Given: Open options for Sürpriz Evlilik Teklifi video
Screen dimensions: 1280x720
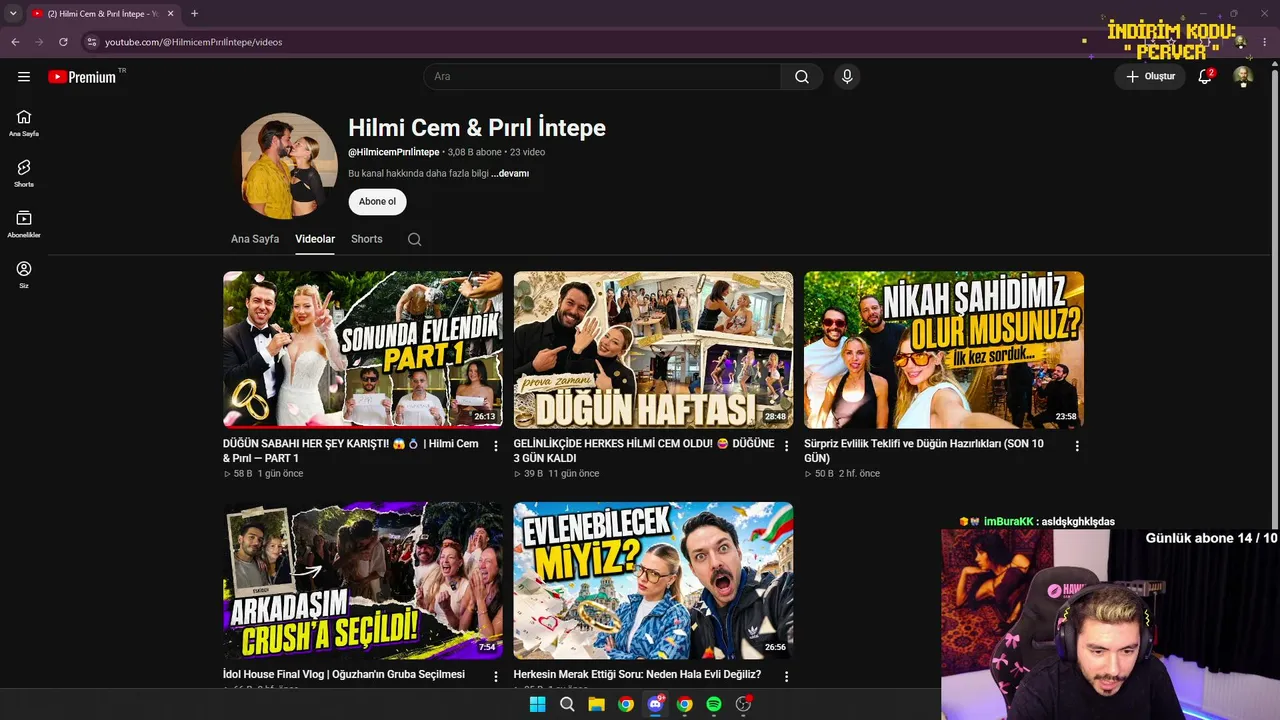Looking at the screenshot, I should [x=1077, y=446].
